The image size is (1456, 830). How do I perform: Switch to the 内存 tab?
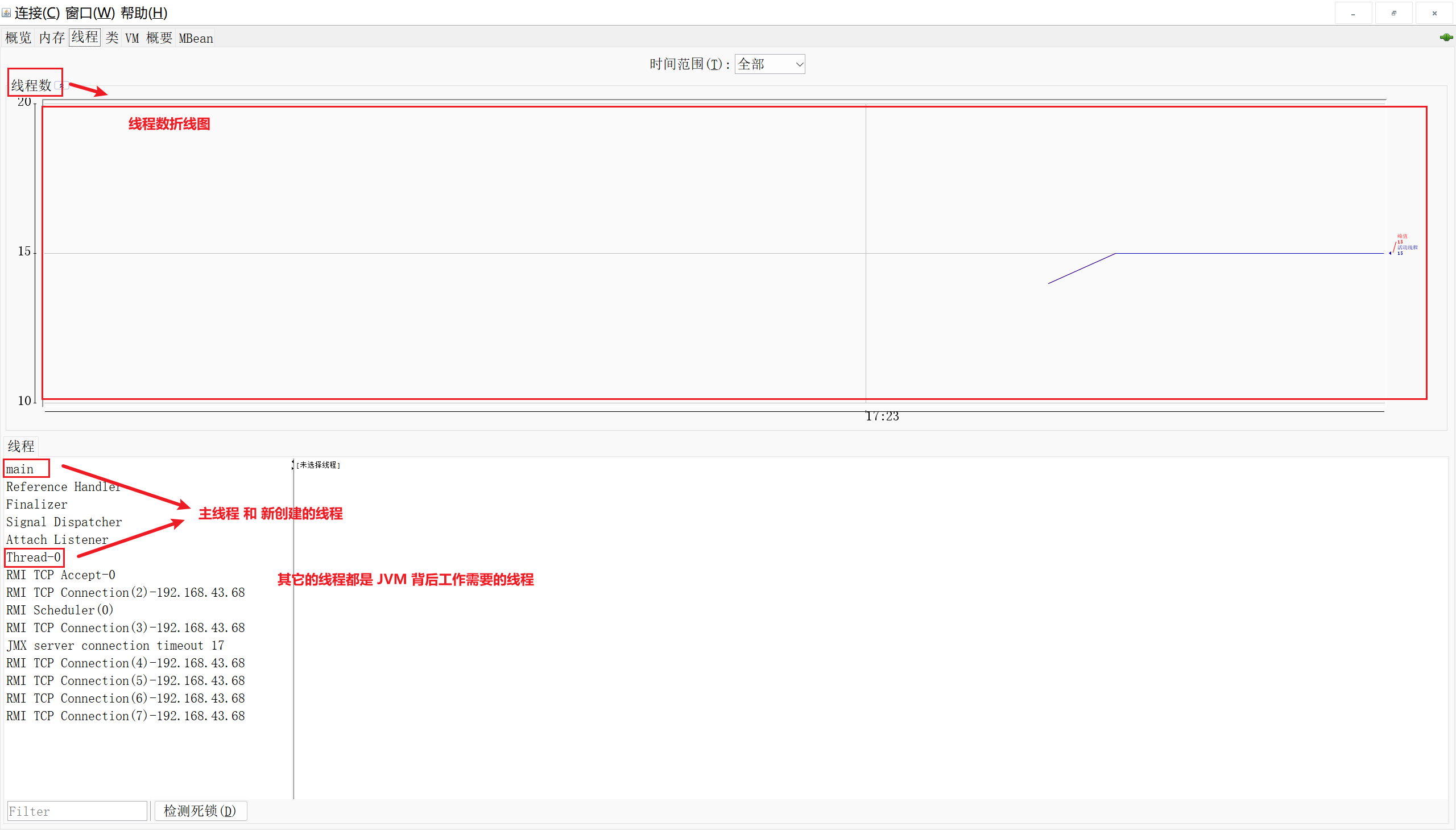pyautogui.click(x=52, y=38)
